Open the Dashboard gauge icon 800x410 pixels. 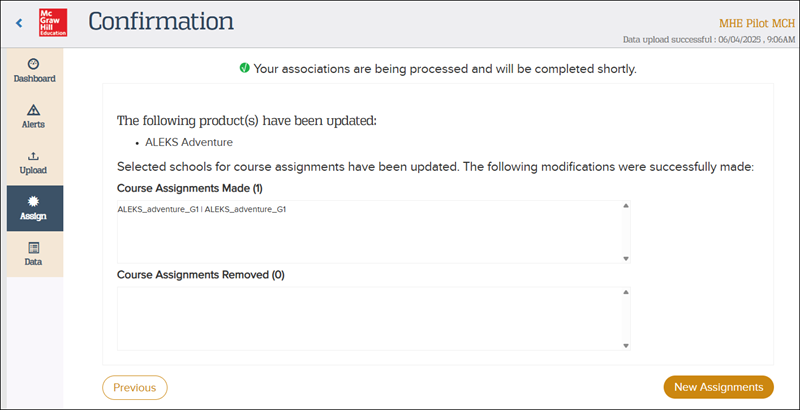[34, 63]
